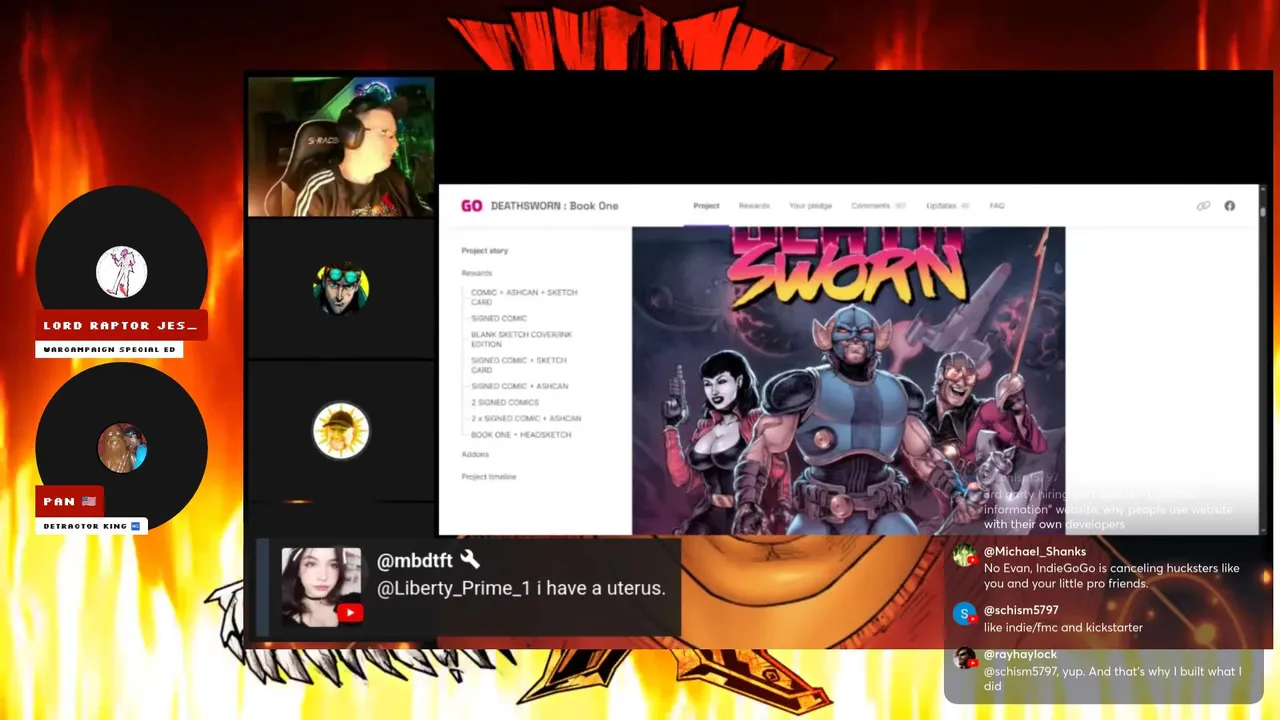
Task: Select Project story in sidebar
Action: [485, 251]
